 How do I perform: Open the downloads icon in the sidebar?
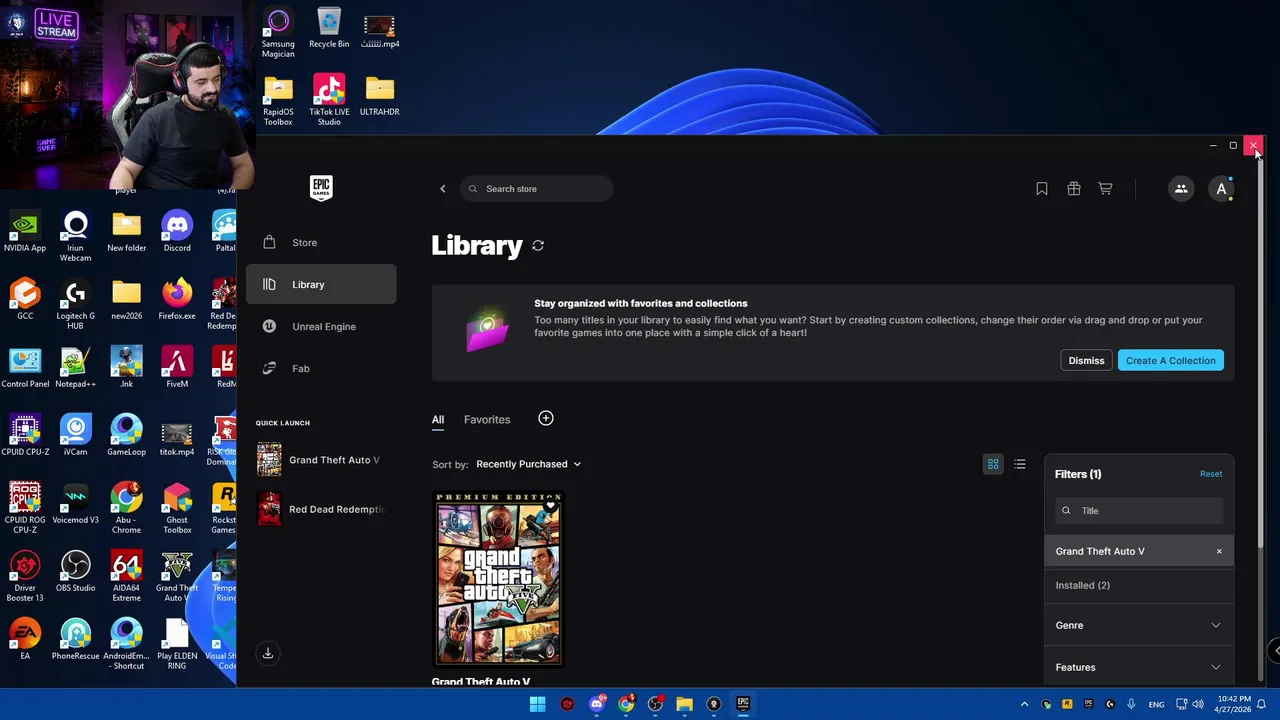[268, 653]
